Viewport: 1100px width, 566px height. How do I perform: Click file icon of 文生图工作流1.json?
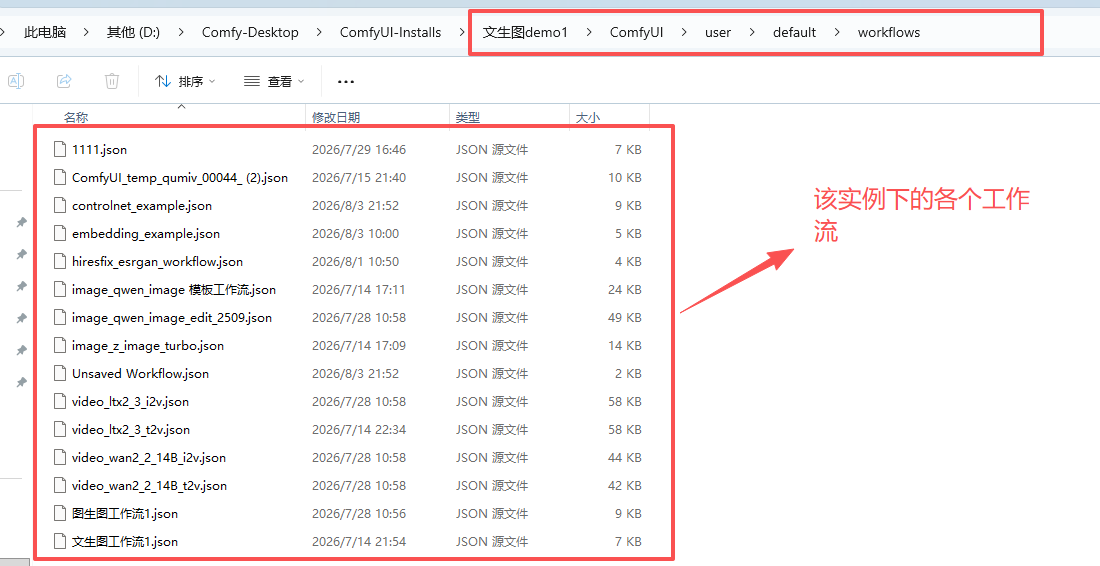pos(60,542)
